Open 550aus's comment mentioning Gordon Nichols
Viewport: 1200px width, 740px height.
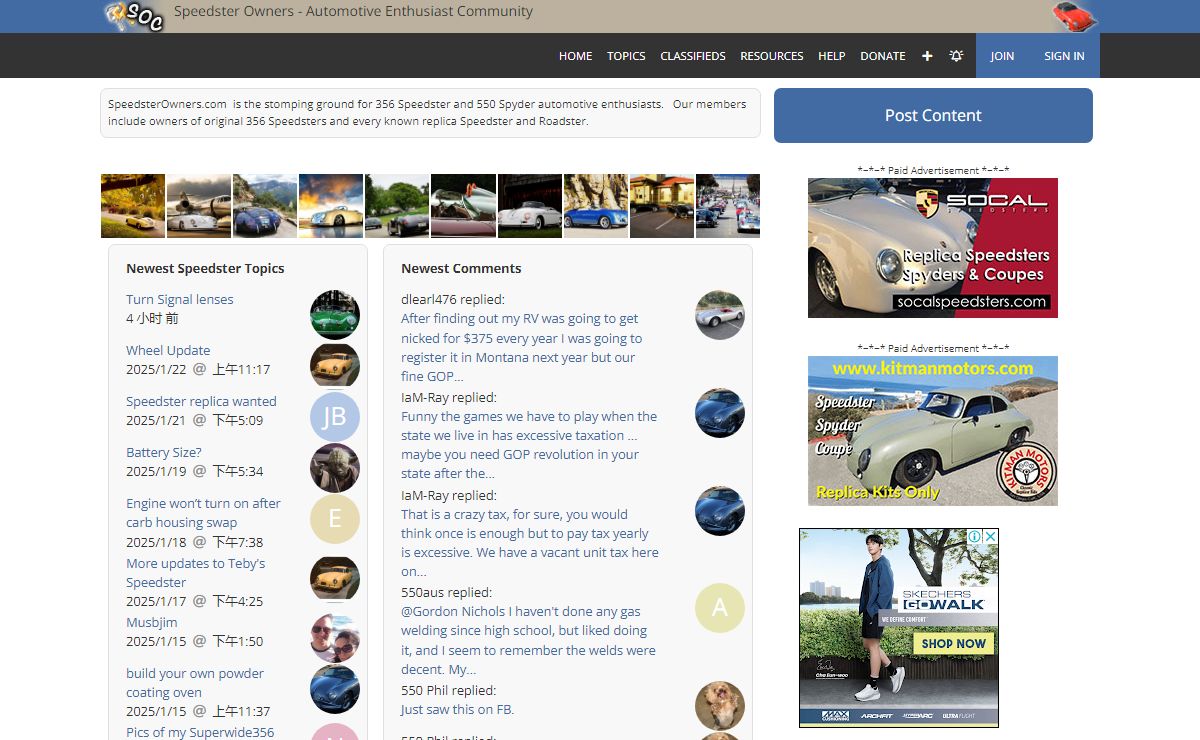(528, 640)
